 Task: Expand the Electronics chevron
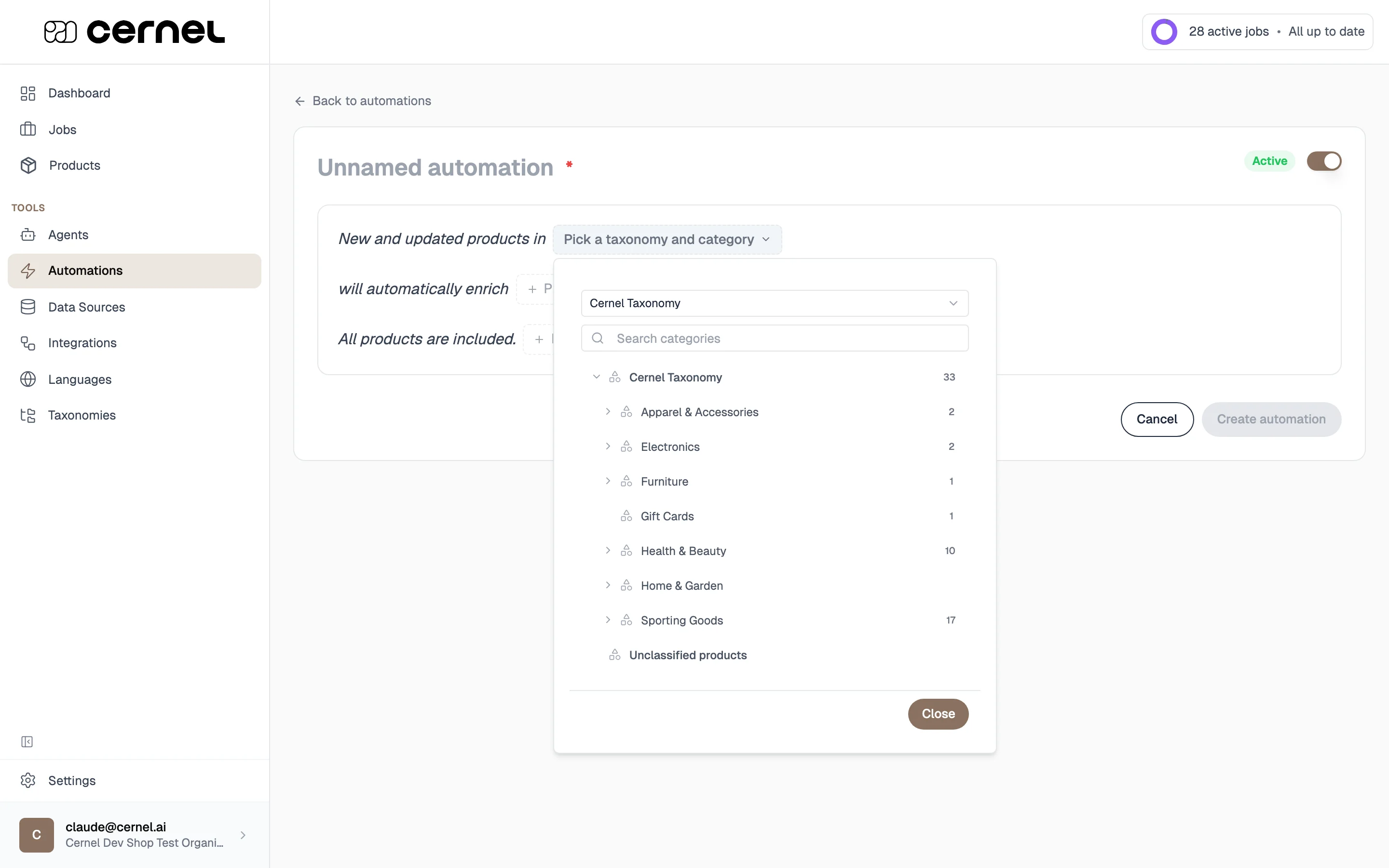point(608,447)
